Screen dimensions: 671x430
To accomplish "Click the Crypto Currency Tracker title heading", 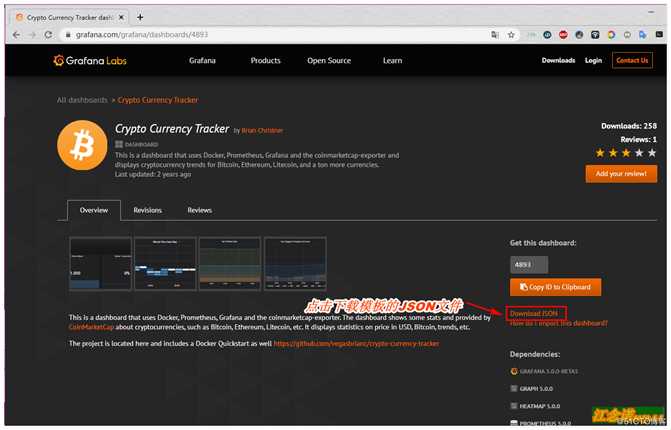I will pos(172,129).
